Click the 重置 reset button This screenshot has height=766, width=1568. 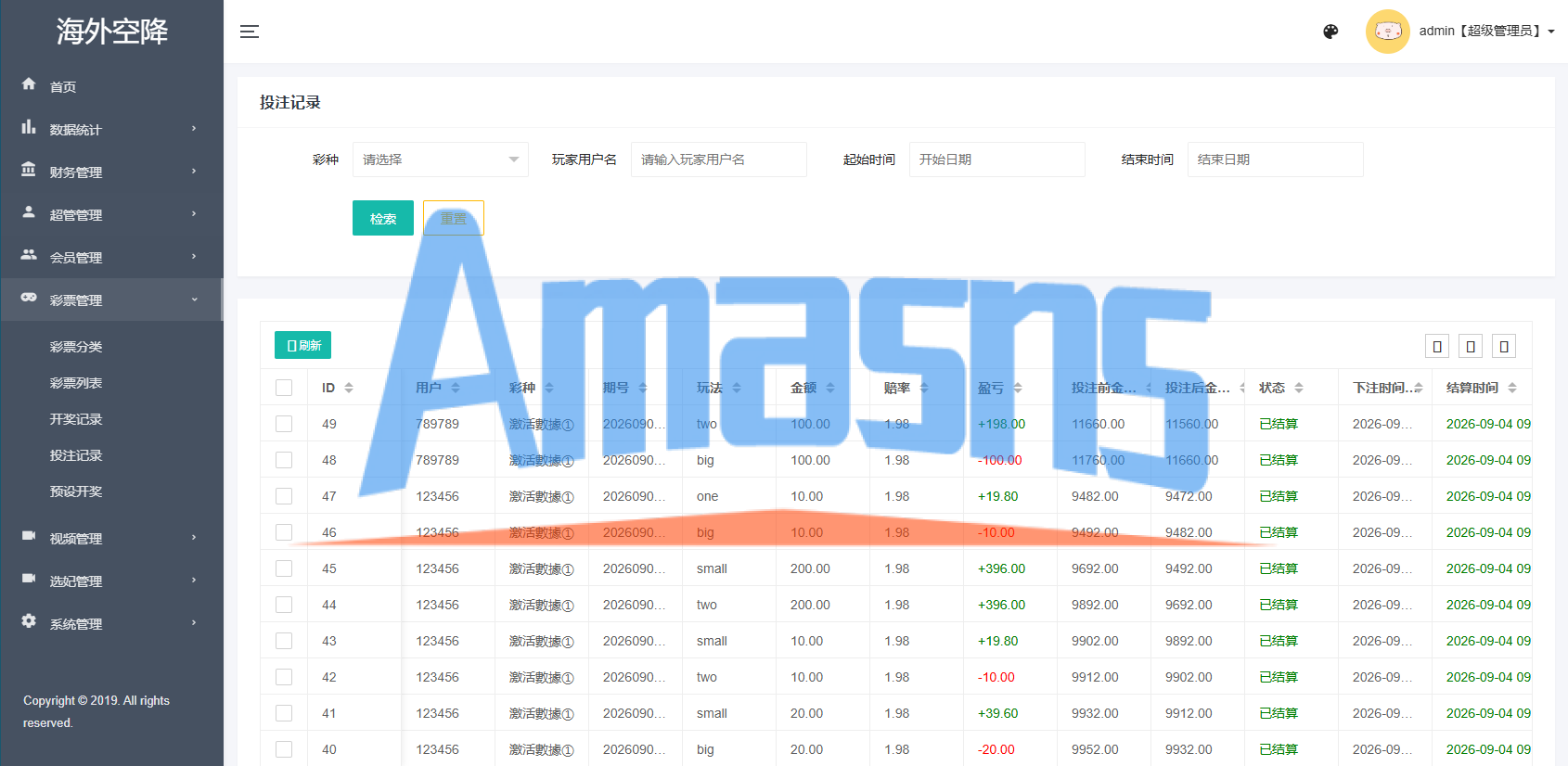454,218
